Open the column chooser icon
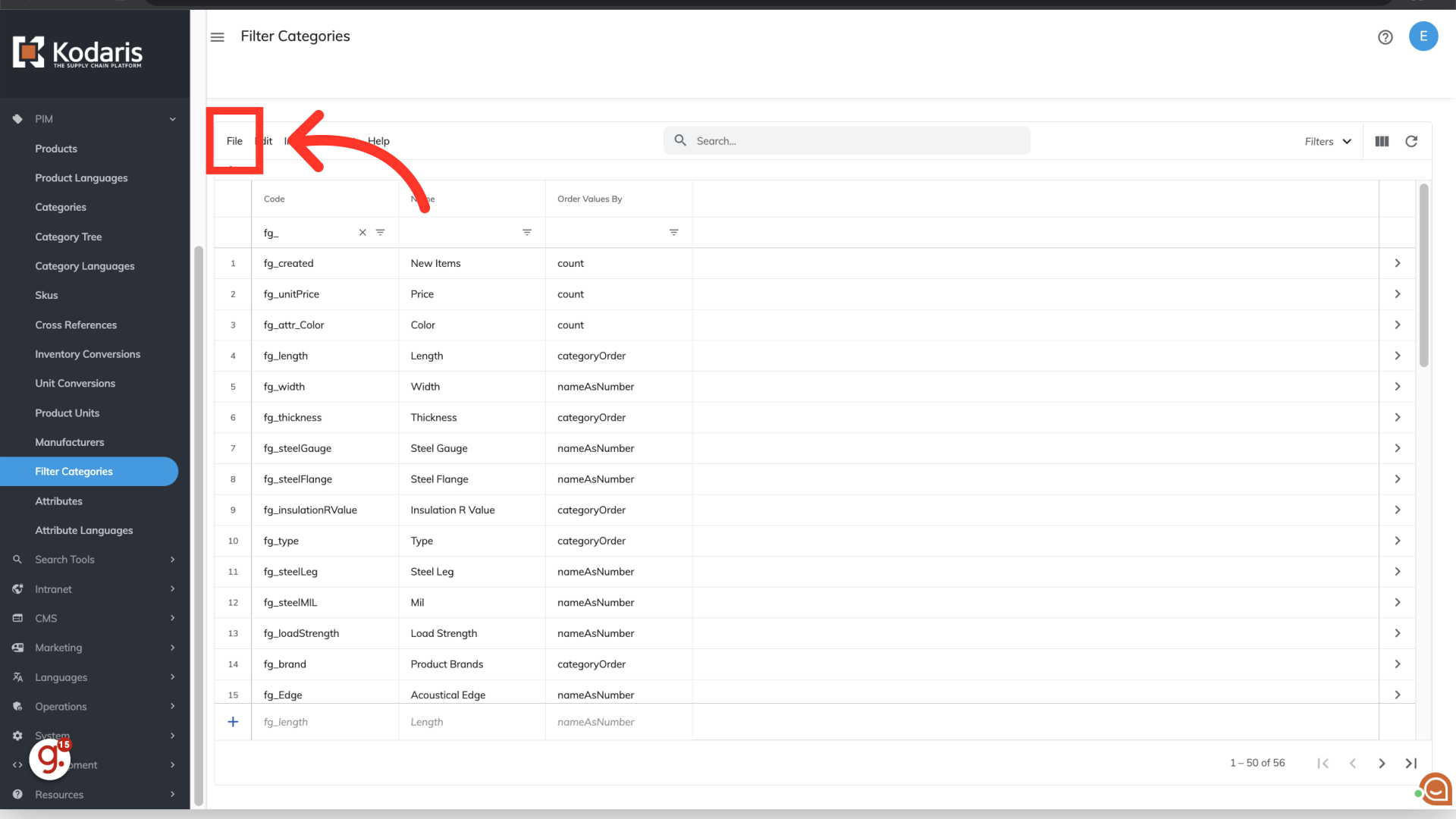Image resolution: width=1456 pixels, height=819 pixels. (x=1382, y=142)
